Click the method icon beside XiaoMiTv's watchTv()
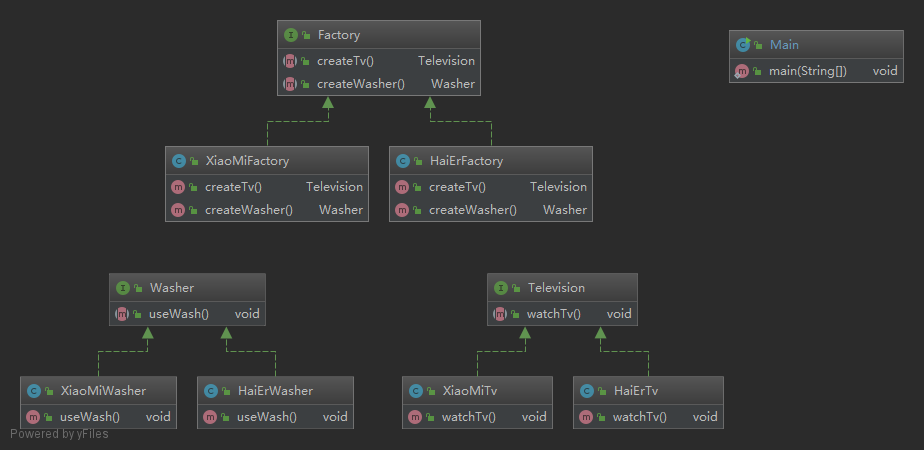The height and width of the screenshot is (450, 924). tap(415, 416)
